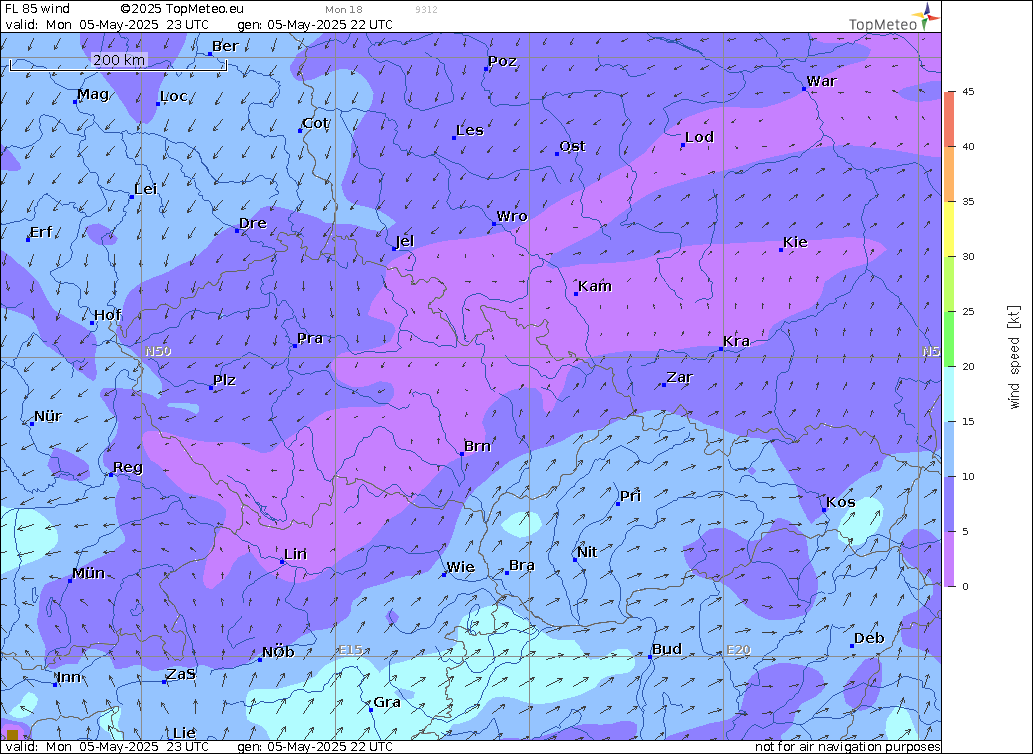Click the Mün city label
The height and width of the screenshot is (754, 1033).
88,573
